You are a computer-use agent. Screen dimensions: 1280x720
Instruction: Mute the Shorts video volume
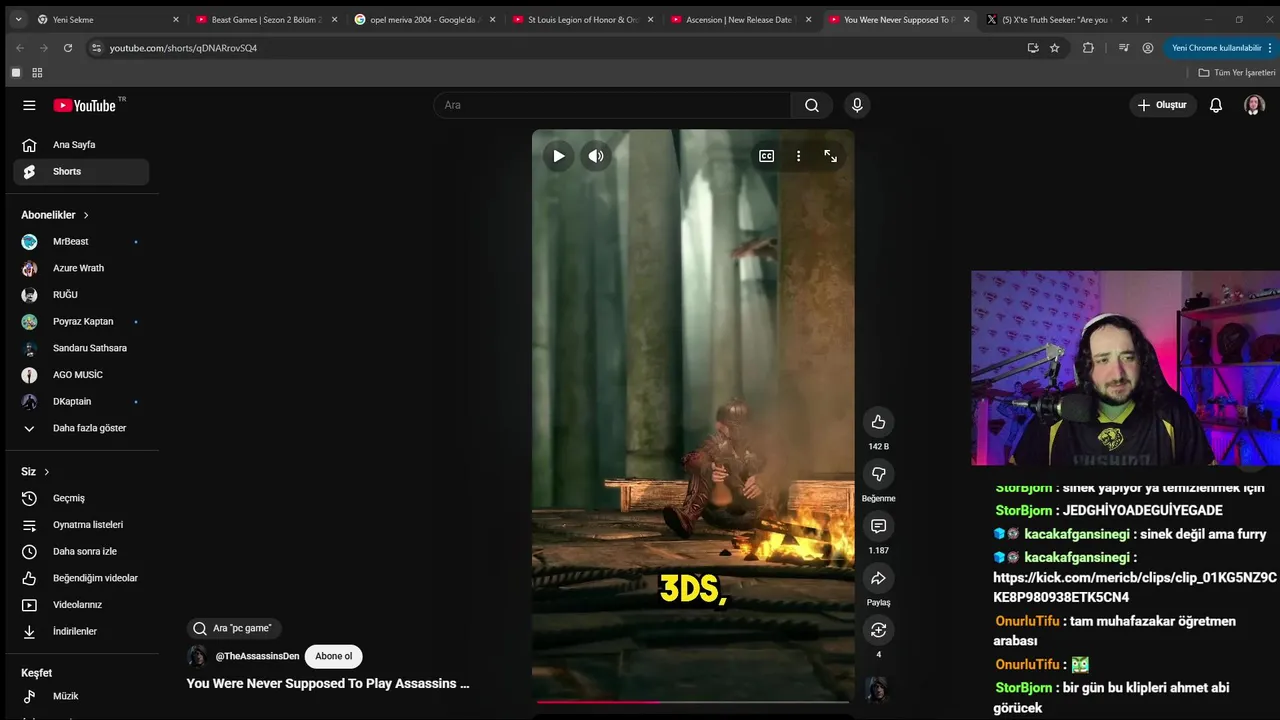point(596,156)
